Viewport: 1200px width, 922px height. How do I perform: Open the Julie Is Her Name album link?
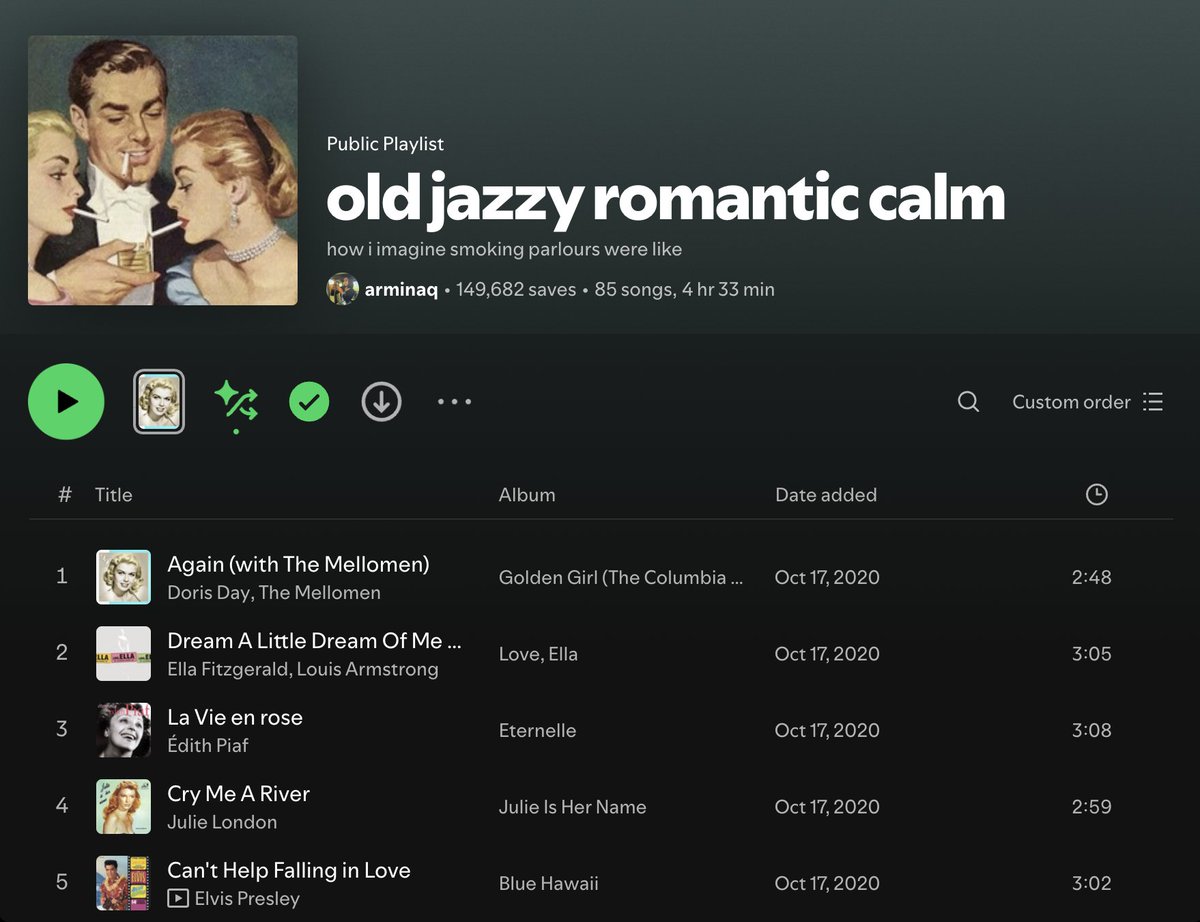coord(572,807)
